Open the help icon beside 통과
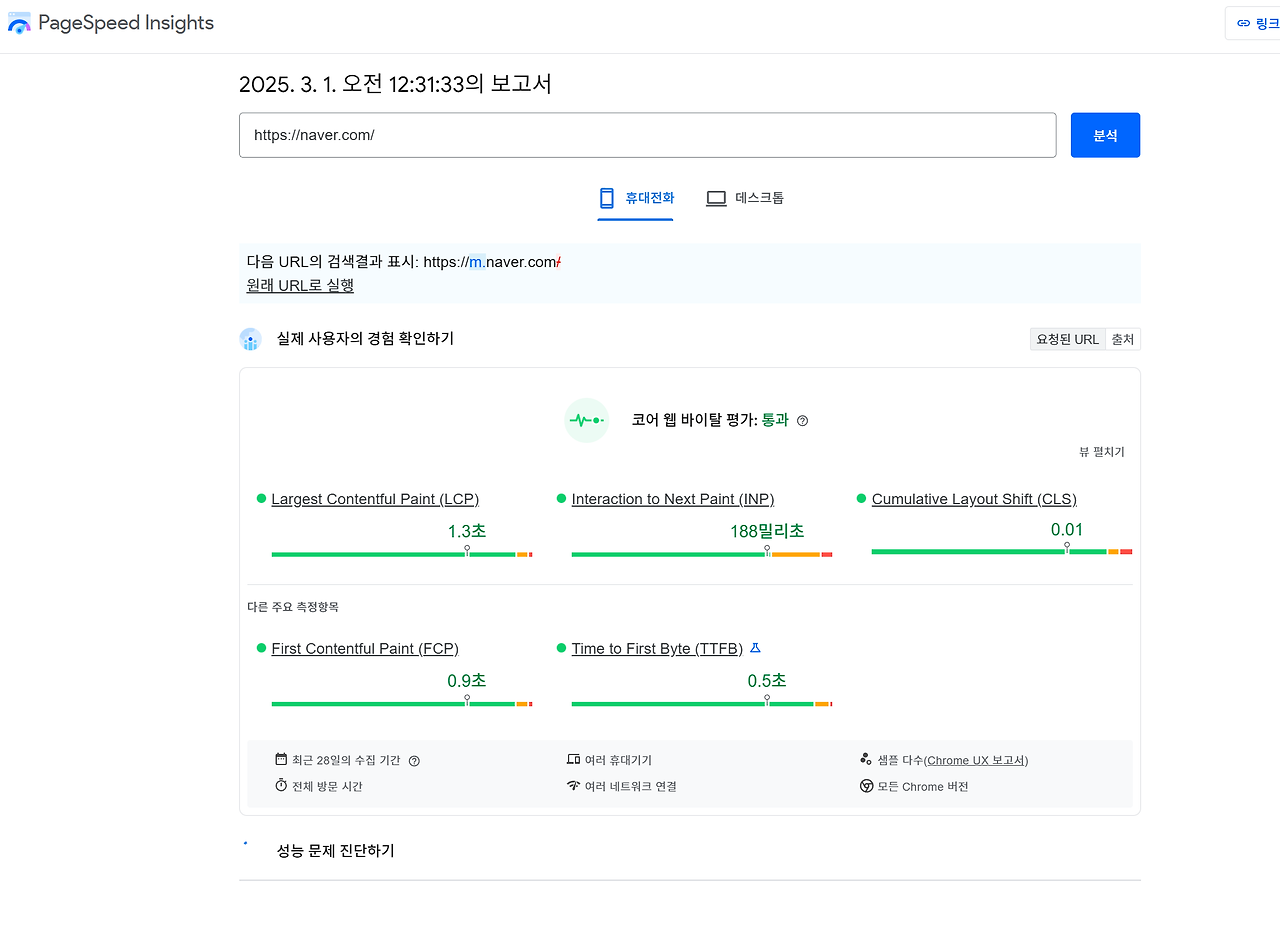Screen dimensions: 1280x929 click(x=802, y=421)
